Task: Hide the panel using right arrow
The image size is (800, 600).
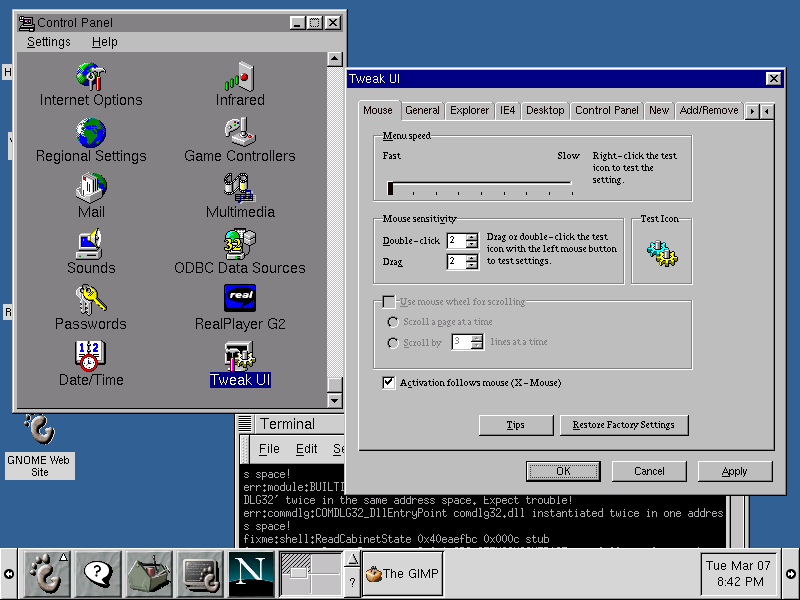Action: pyautogui.click(x=791, y=574)
